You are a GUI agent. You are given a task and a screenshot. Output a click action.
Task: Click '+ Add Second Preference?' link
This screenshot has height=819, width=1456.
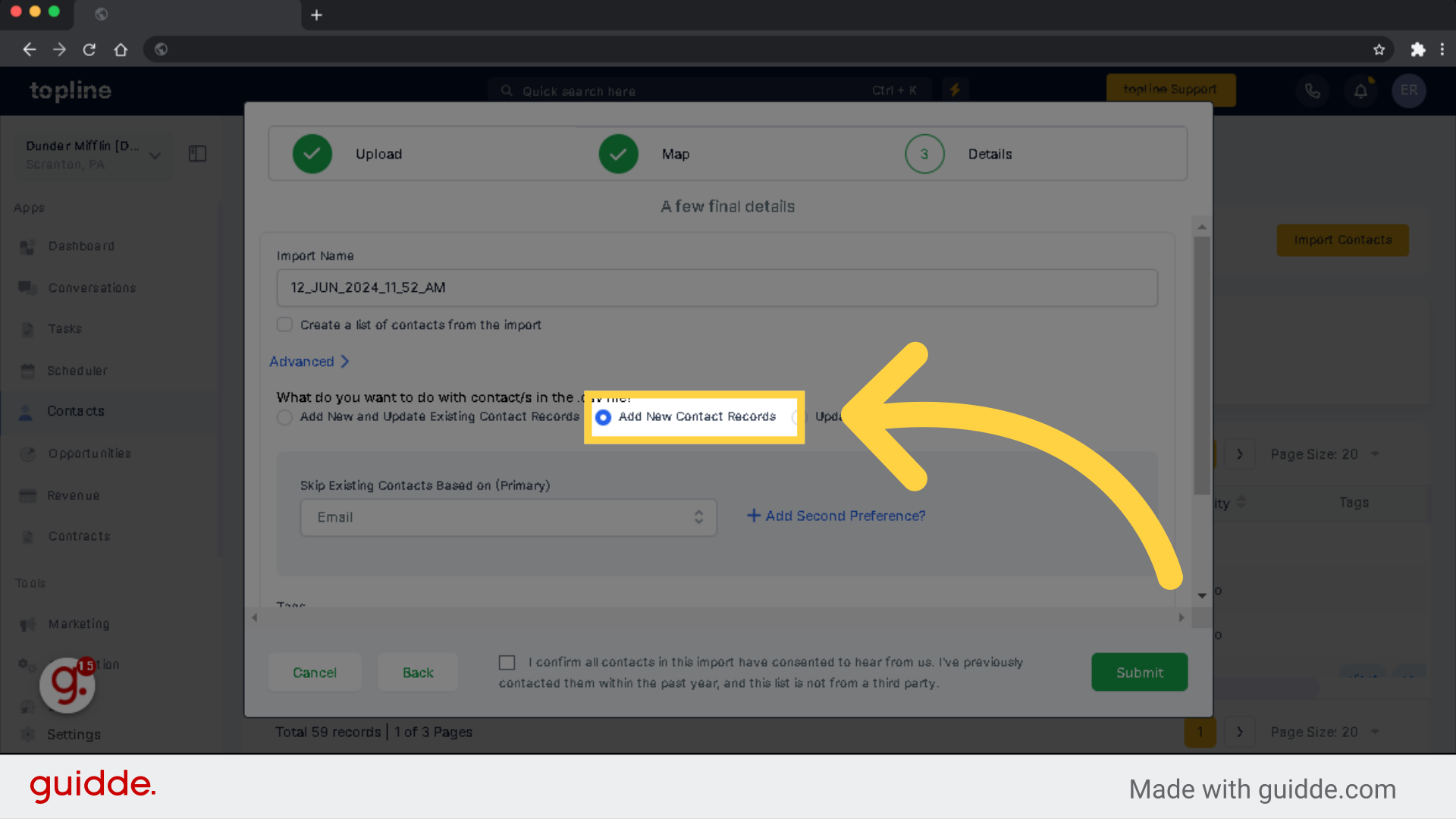[x=836, y=515]
